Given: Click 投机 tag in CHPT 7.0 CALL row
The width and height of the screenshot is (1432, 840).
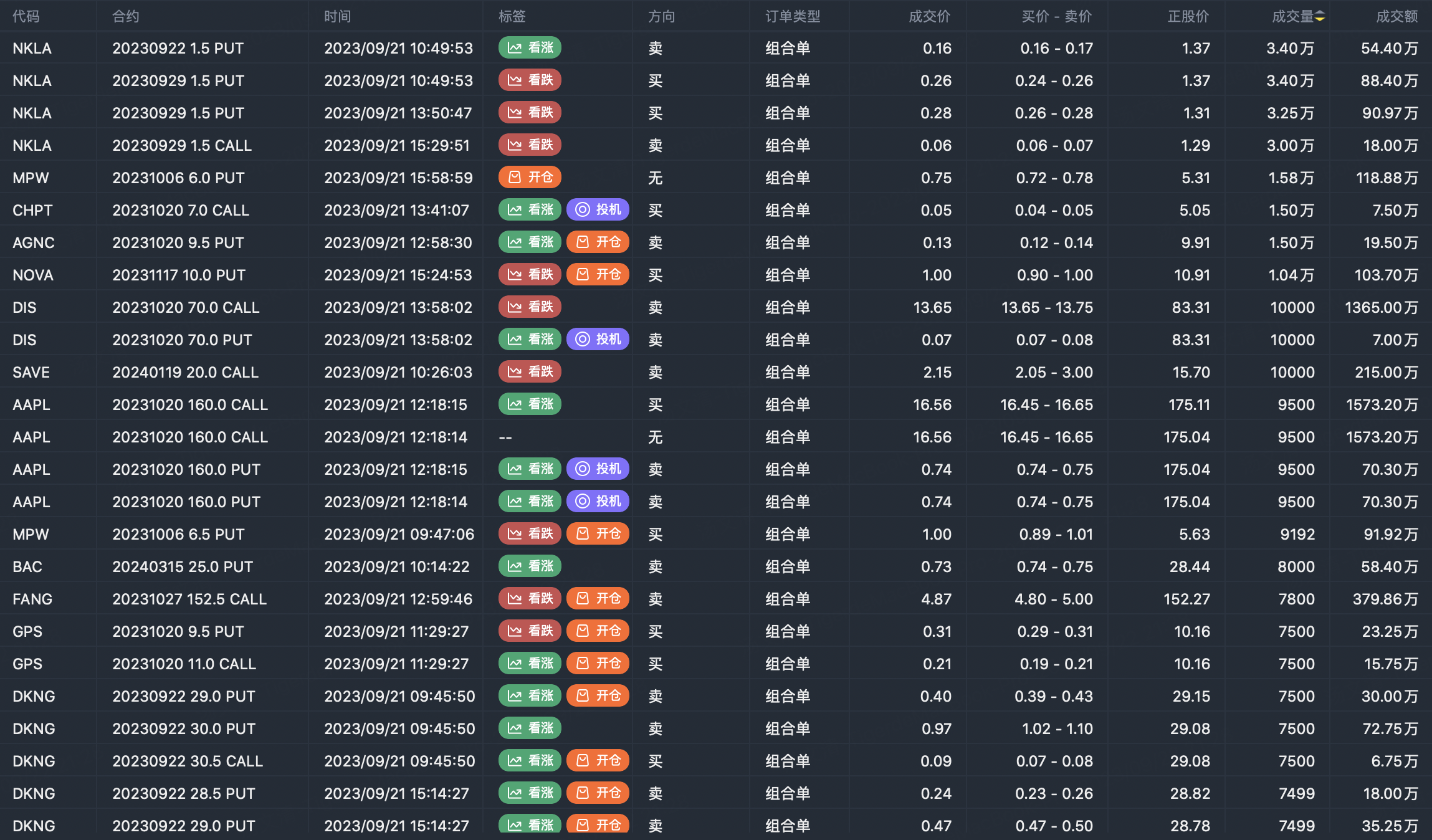Looking at the screenshot, I should click(598, 209).
